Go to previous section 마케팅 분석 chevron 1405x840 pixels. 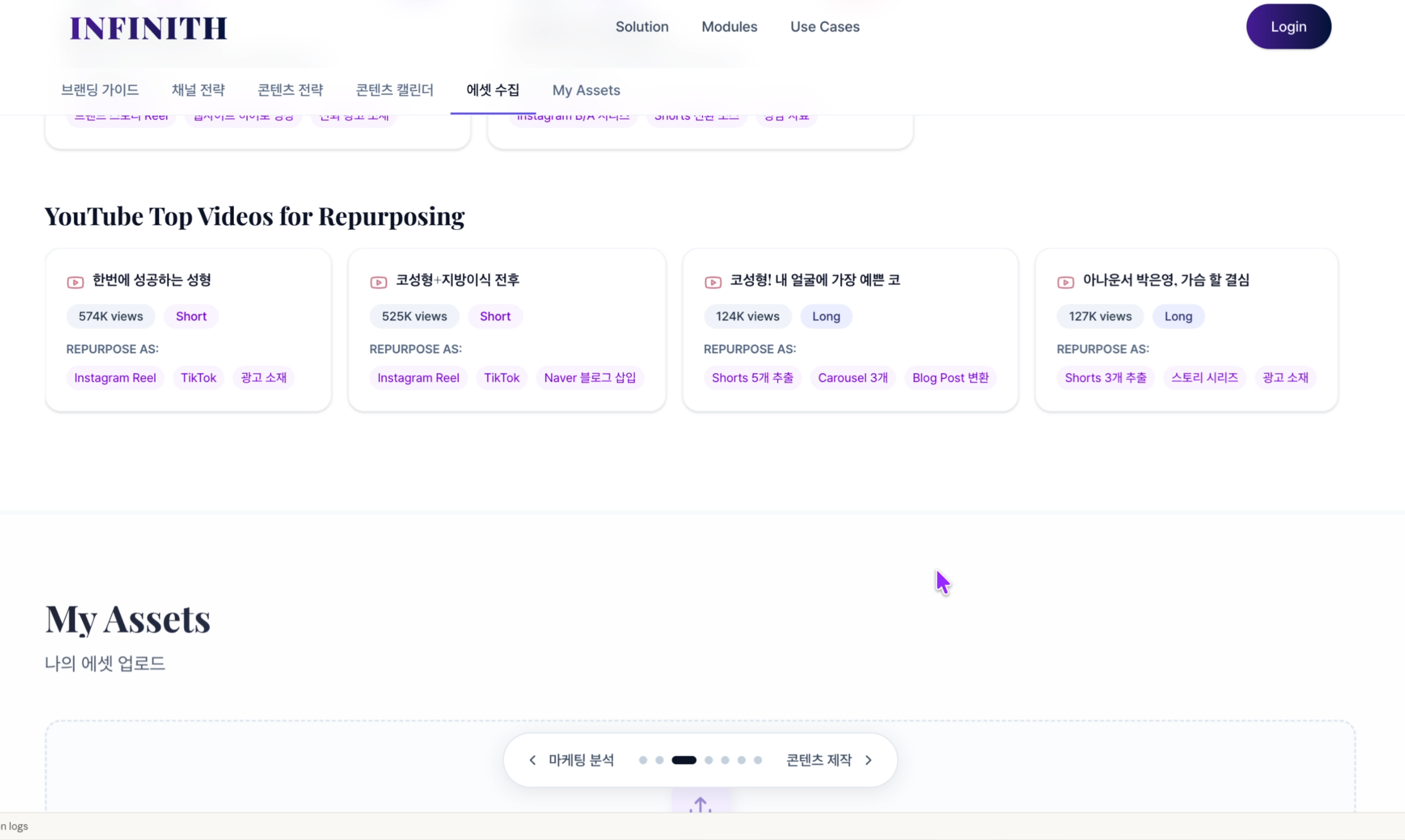pyautogui.click(x=532, y=760)
